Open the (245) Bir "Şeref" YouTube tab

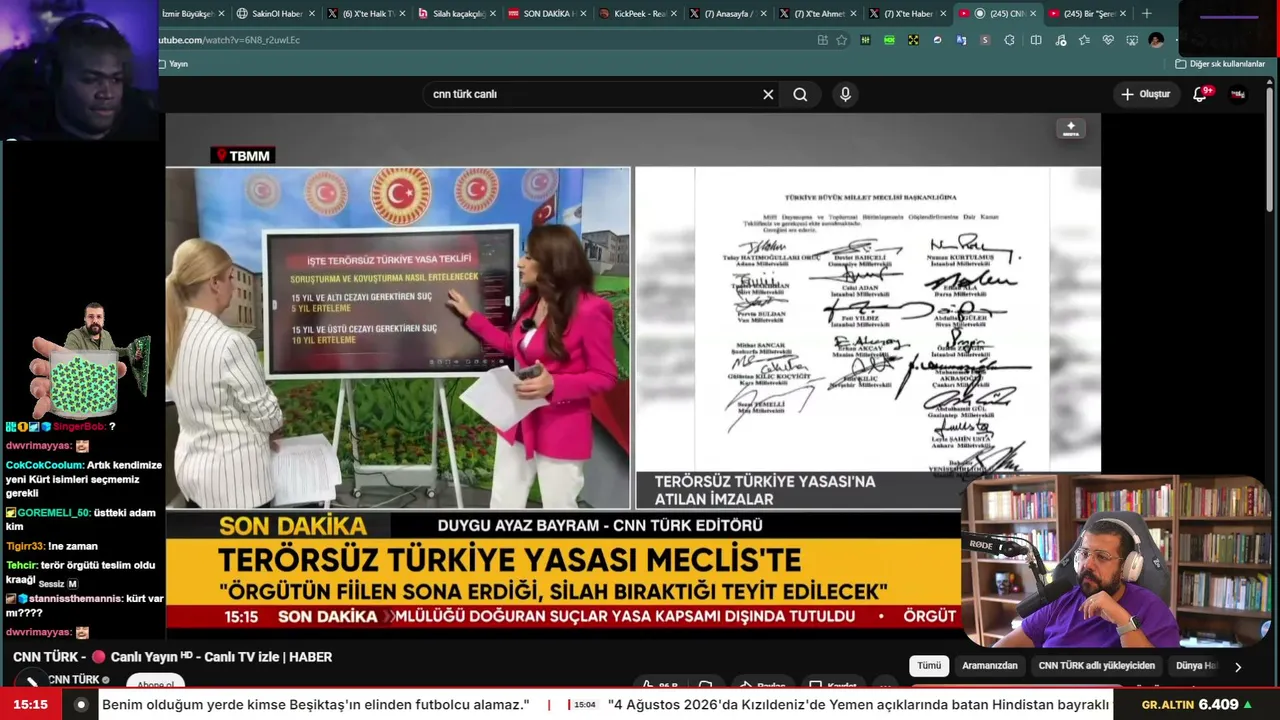click(x=1087, y=14)
